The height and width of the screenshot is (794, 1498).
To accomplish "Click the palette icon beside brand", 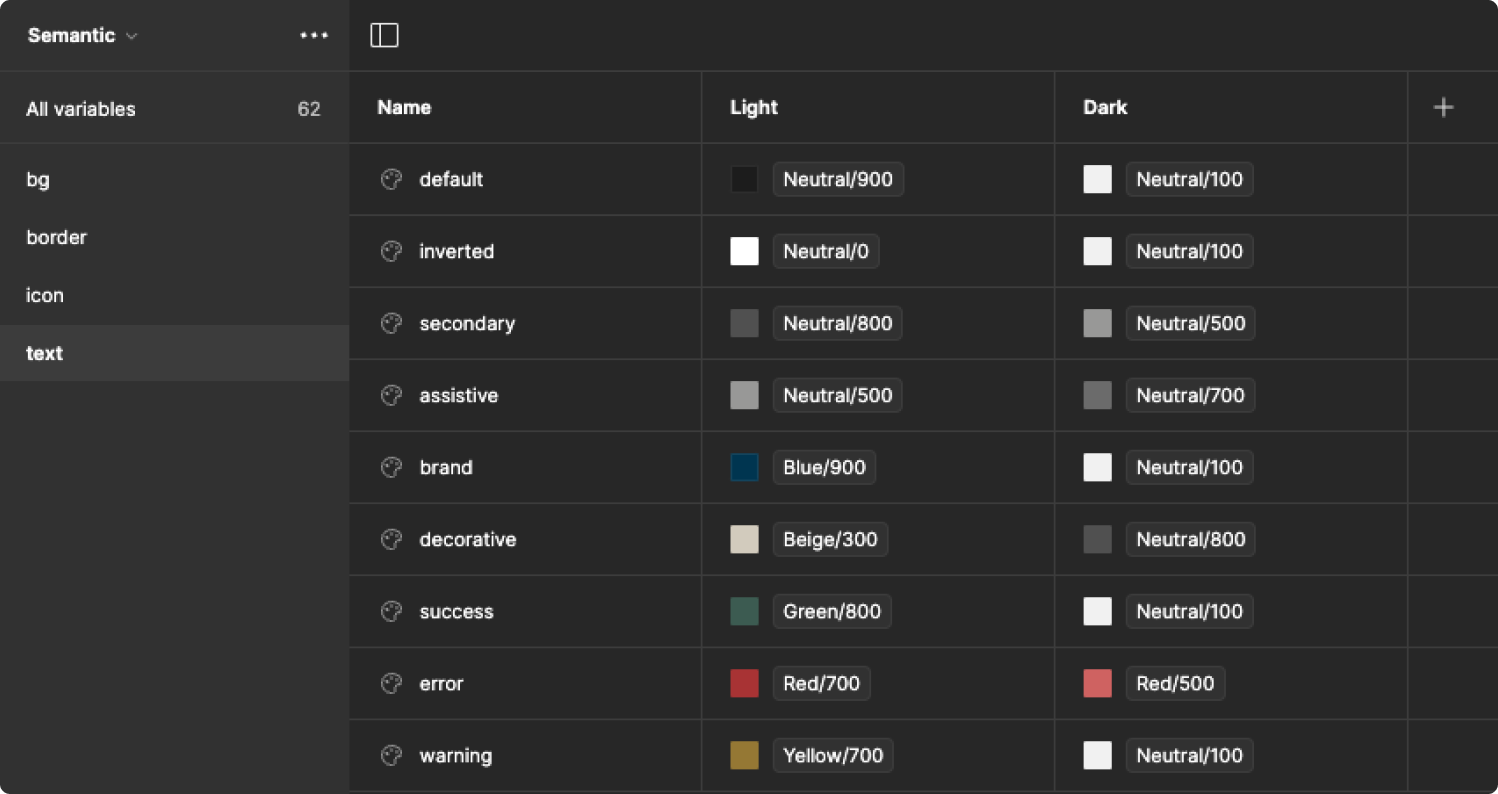I will tap(390, 467).
